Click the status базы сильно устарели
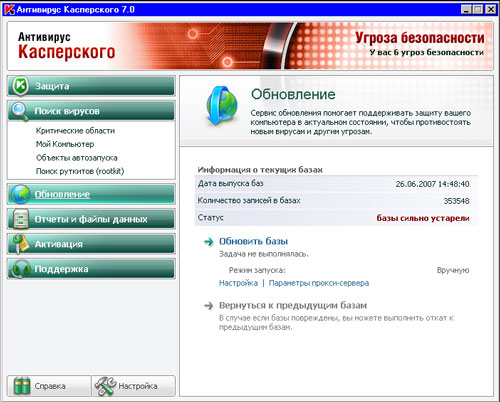 click(x=423, y=218)
